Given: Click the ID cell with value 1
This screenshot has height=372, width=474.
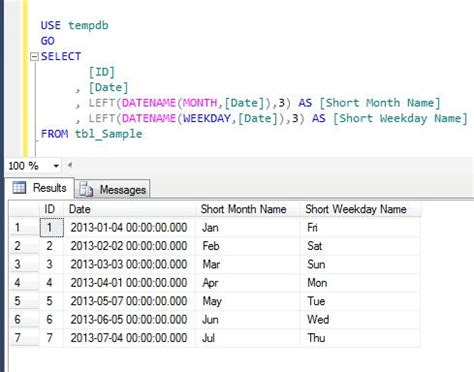Looking at the screenshot, I should click(x=52, y=228).
